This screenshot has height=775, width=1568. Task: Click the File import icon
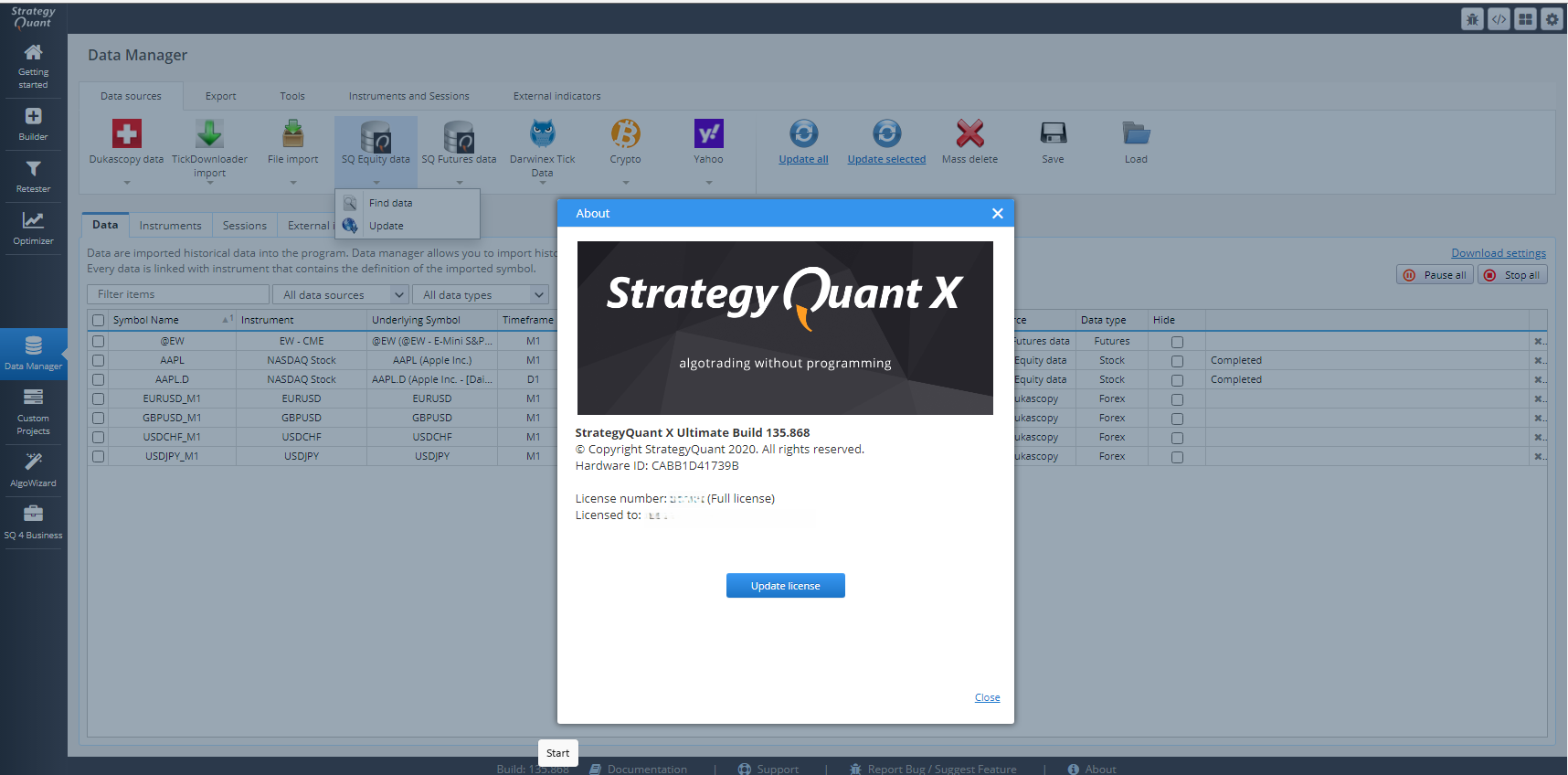292,133
